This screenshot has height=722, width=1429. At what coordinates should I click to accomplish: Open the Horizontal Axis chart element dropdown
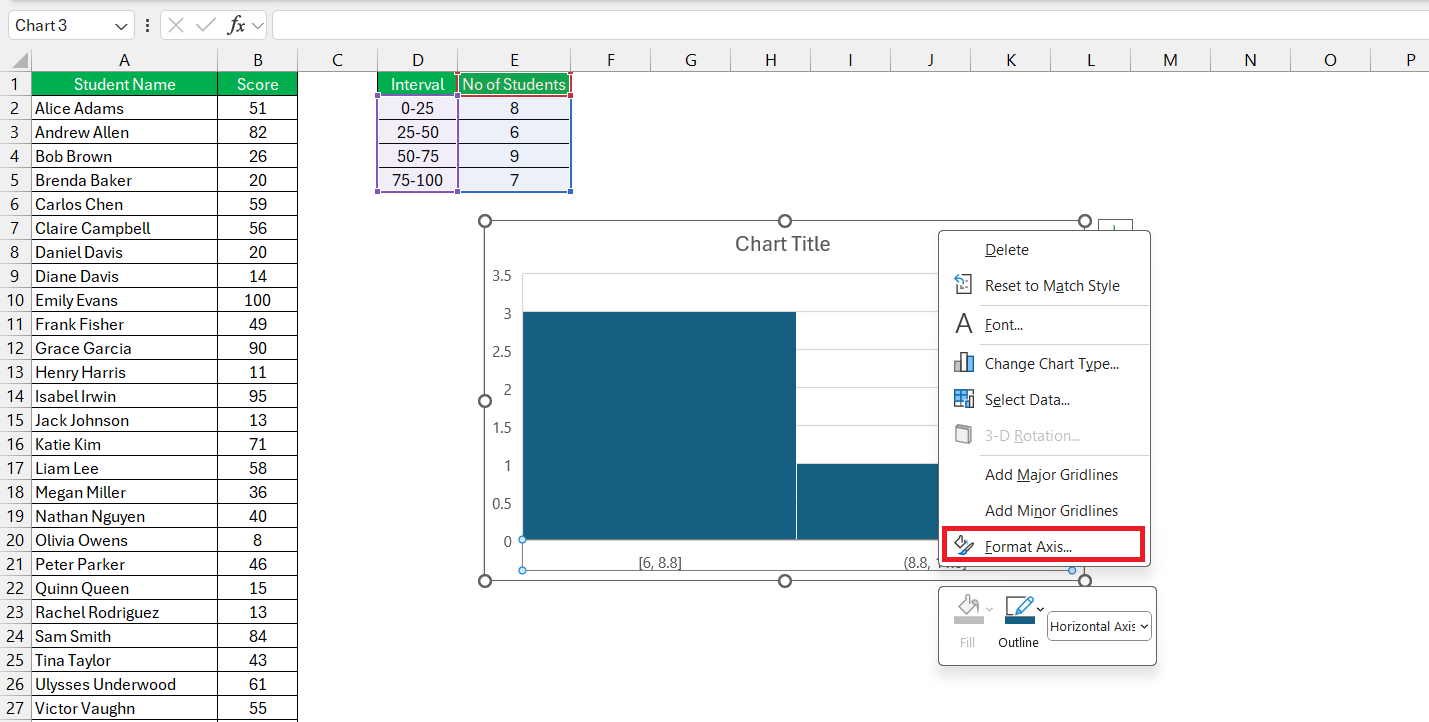pos(1099,626)
